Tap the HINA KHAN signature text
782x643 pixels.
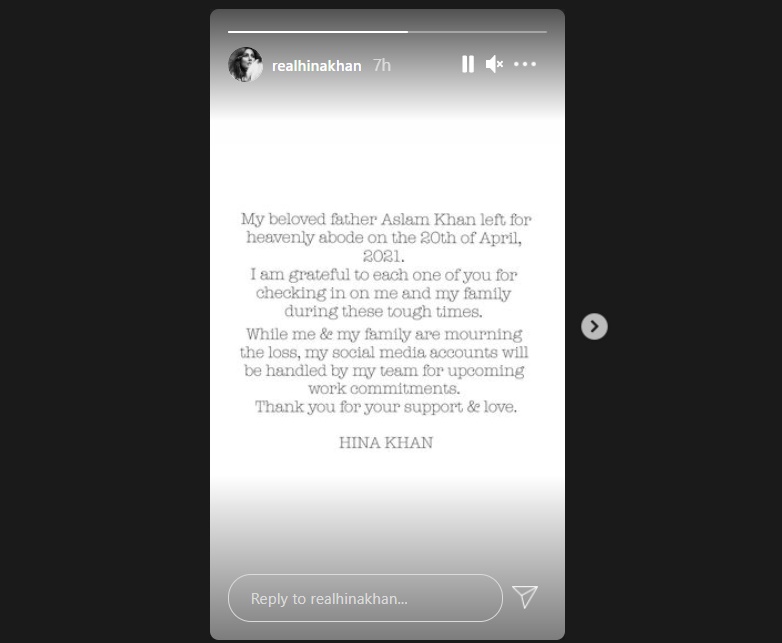point(386,442)
